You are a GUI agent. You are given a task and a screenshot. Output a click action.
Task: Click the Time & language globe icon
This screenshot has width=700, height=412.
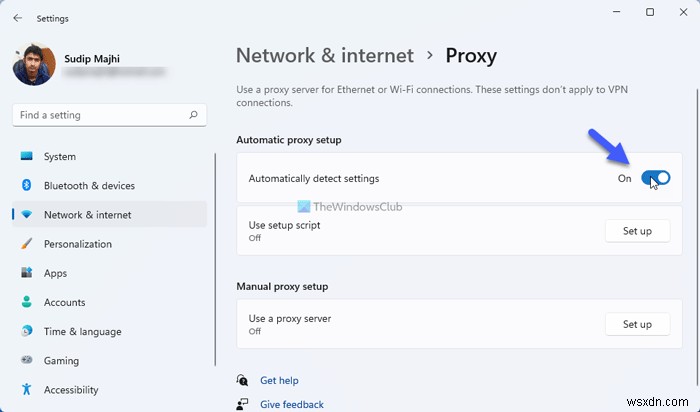tap(25, 331)
